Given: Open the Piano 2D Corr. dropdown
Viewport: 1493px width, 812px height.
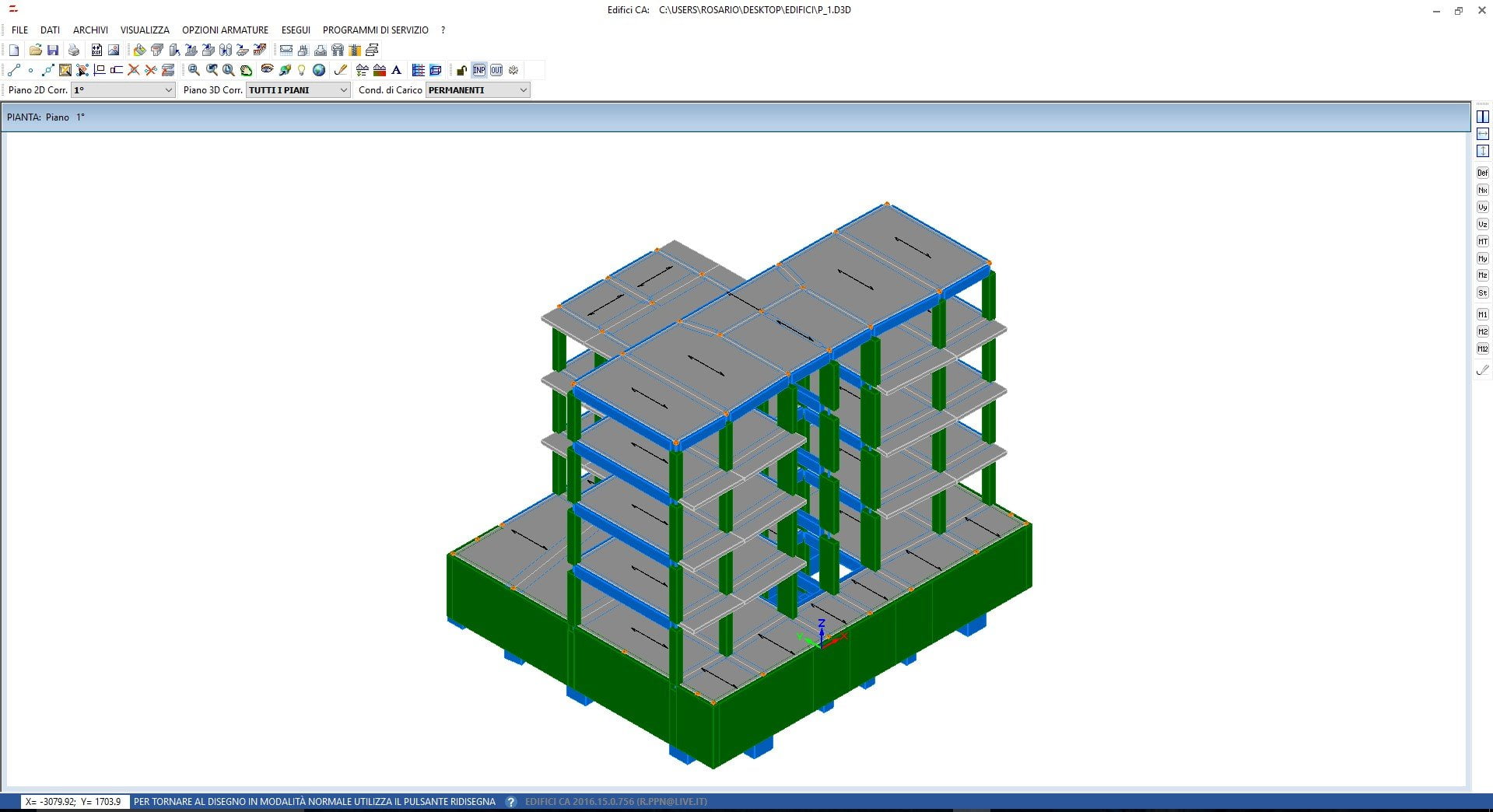Looking at the screenshot, I should coord(170,89).
